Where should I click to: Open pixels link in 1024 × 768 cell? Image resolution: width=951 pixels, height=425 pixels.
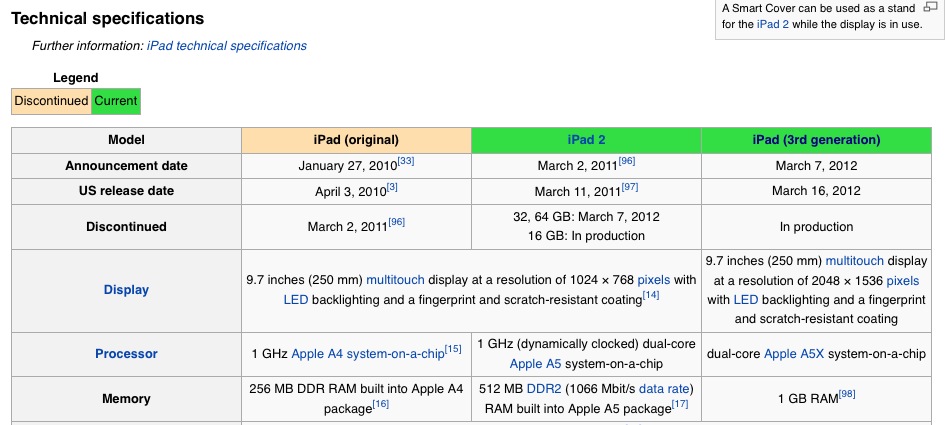(x=654, y=280)
